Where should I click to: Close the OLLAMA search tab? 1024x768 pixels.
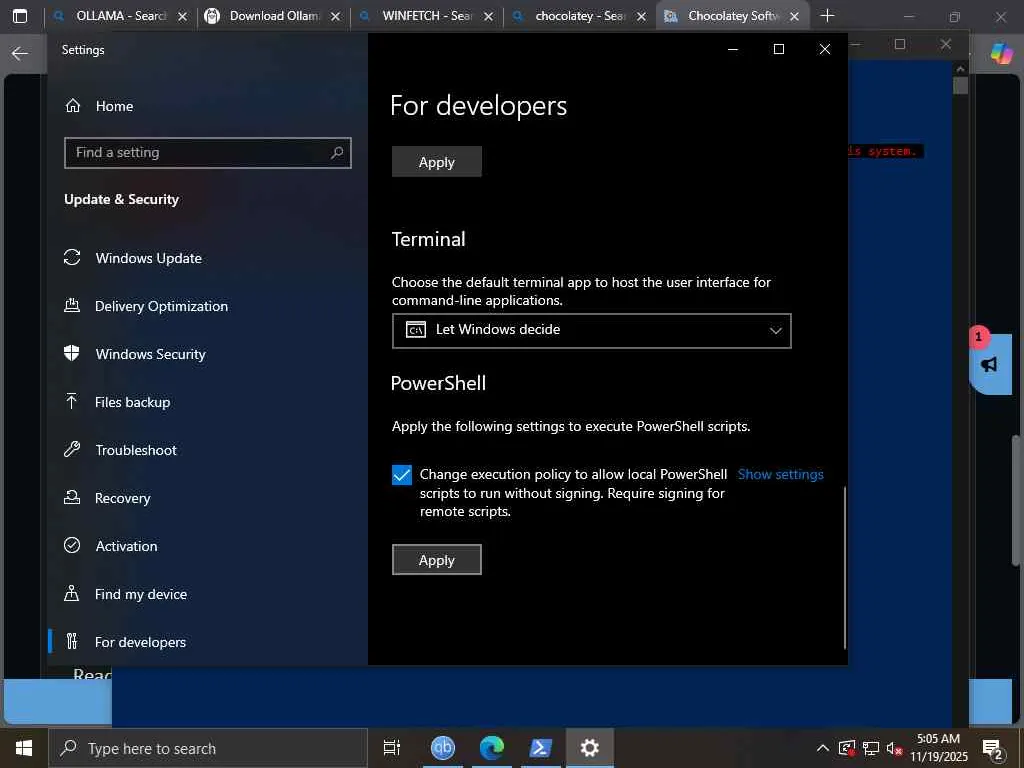[182, 16]
